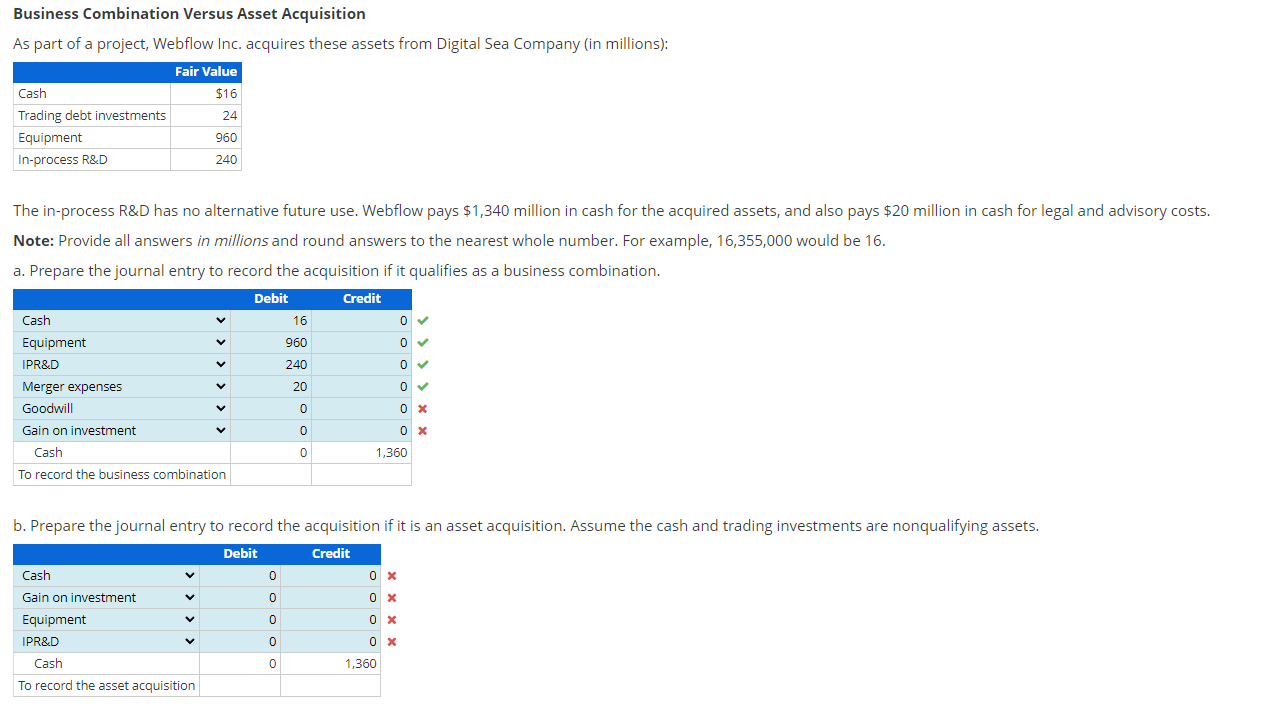Screen dimensions: 1276x710
Task: Edit the IPR&D credit field in part a
Action: [x=361, y=365]
